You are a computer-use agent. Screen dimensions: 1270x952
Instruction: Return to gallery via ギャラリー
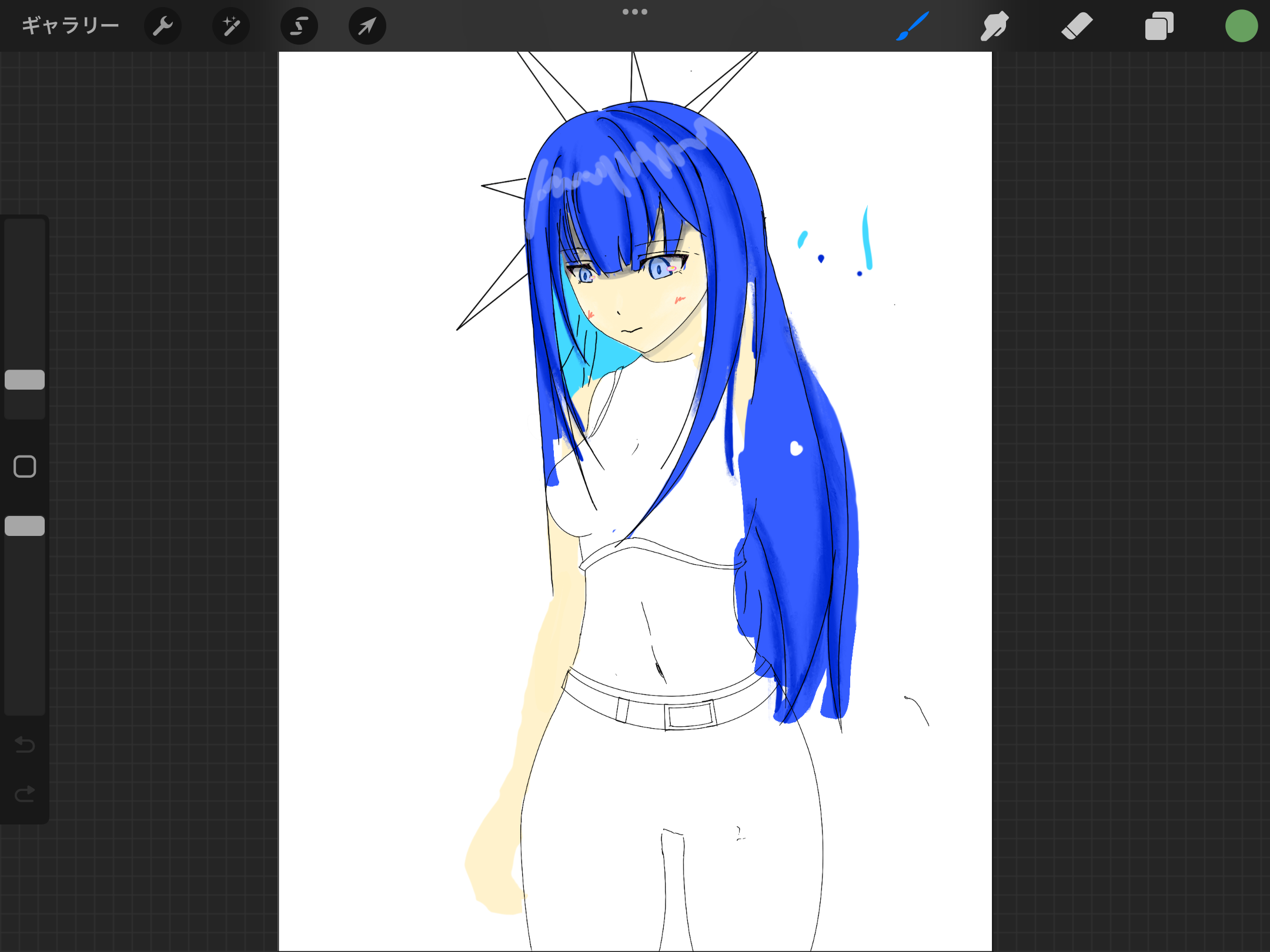[x=71, y=26]
